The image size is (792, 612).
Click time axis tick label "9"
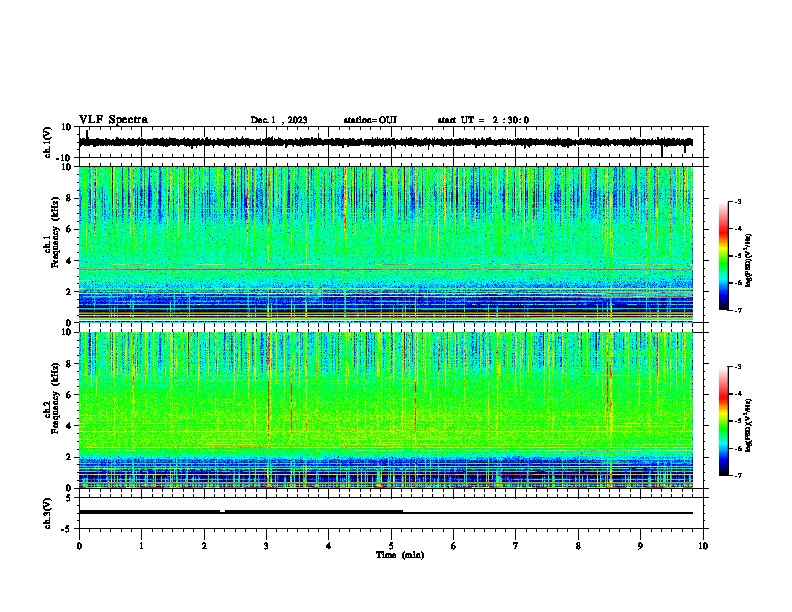click(x=640, y=546)
